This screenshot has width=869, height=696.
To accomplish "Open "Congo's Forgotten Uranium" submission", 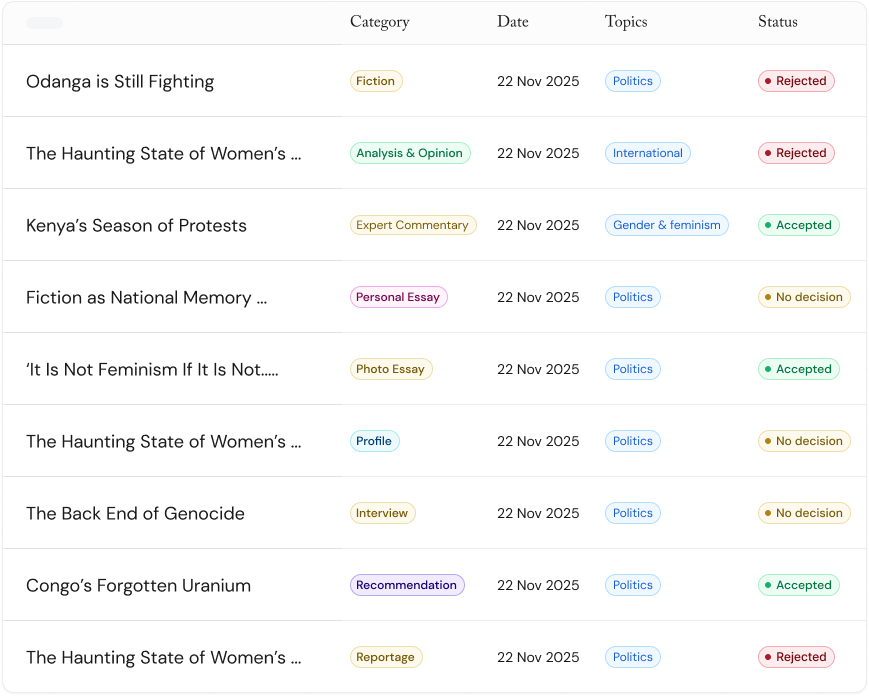I will pyautogui.click(x=138, y=586).
